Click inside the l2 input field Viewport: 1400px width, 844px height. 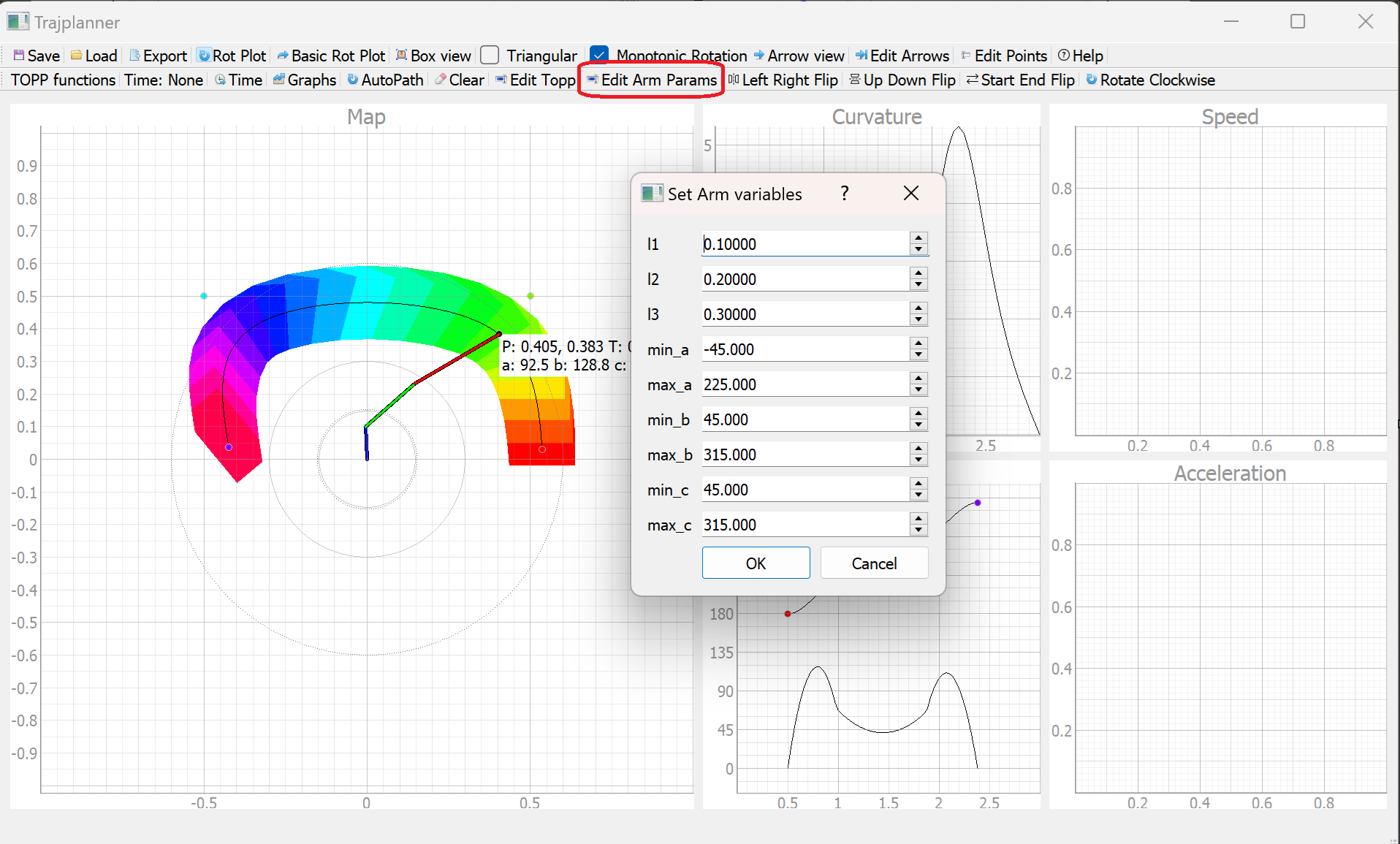click(804, 278)
